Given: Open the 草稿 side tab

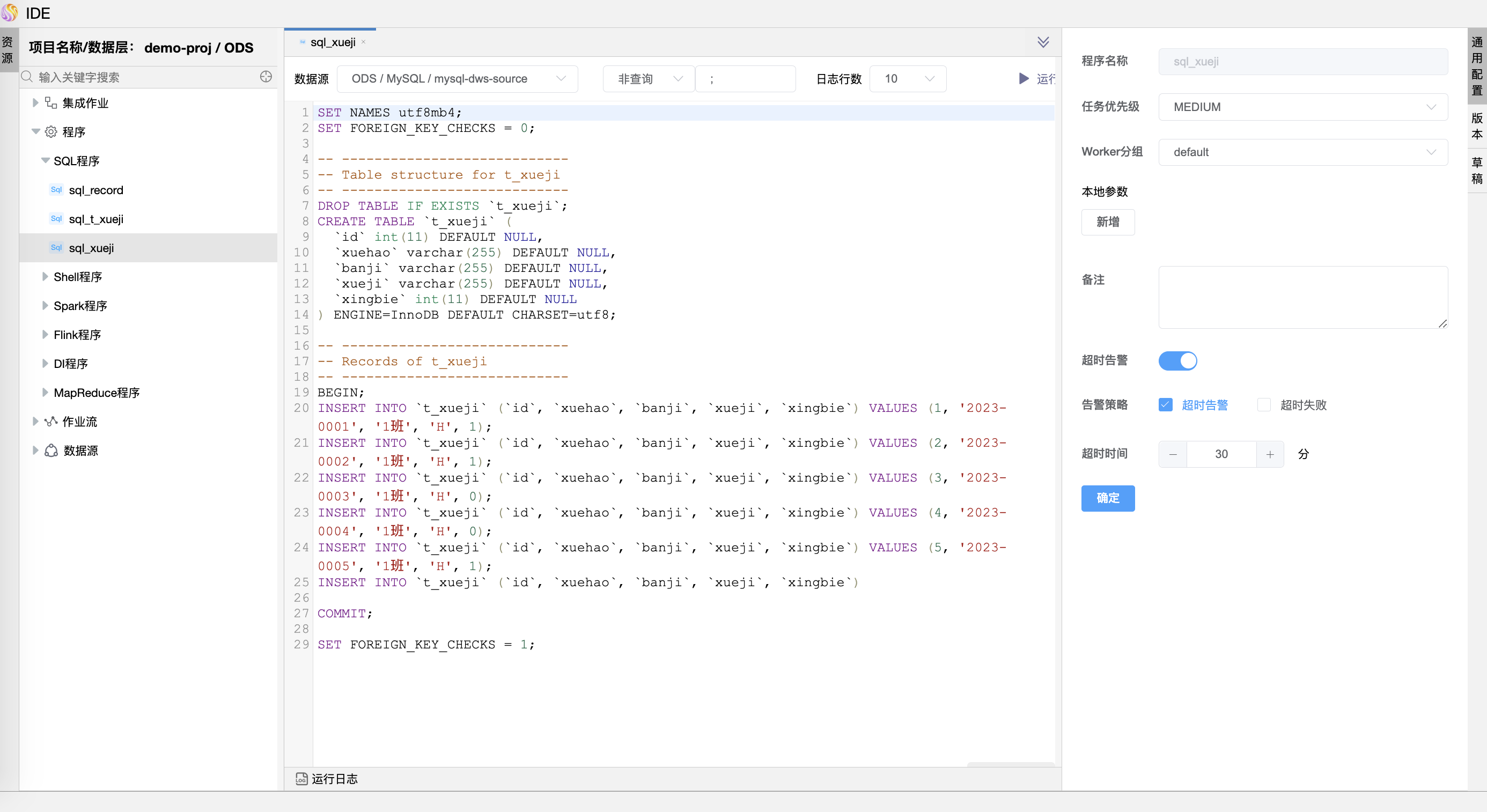Looking at the screenshot, I should 1477,170.
